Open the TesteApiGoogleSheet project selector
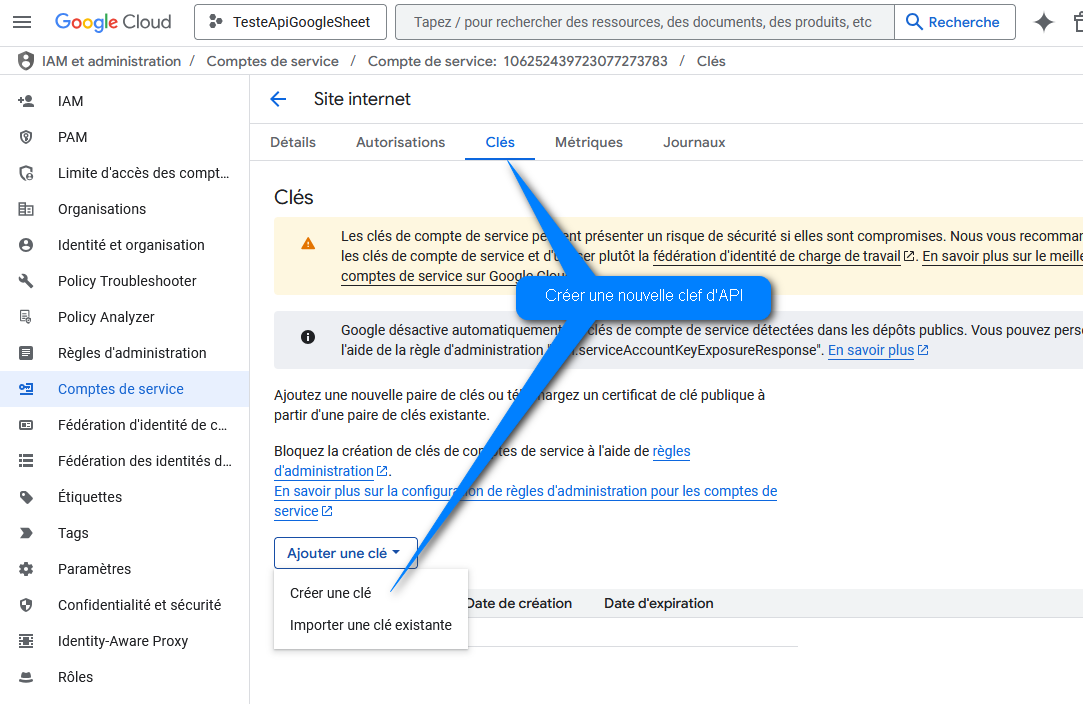Image resolution: width=1083 pixels, height=704 pixels. (290, 22)
